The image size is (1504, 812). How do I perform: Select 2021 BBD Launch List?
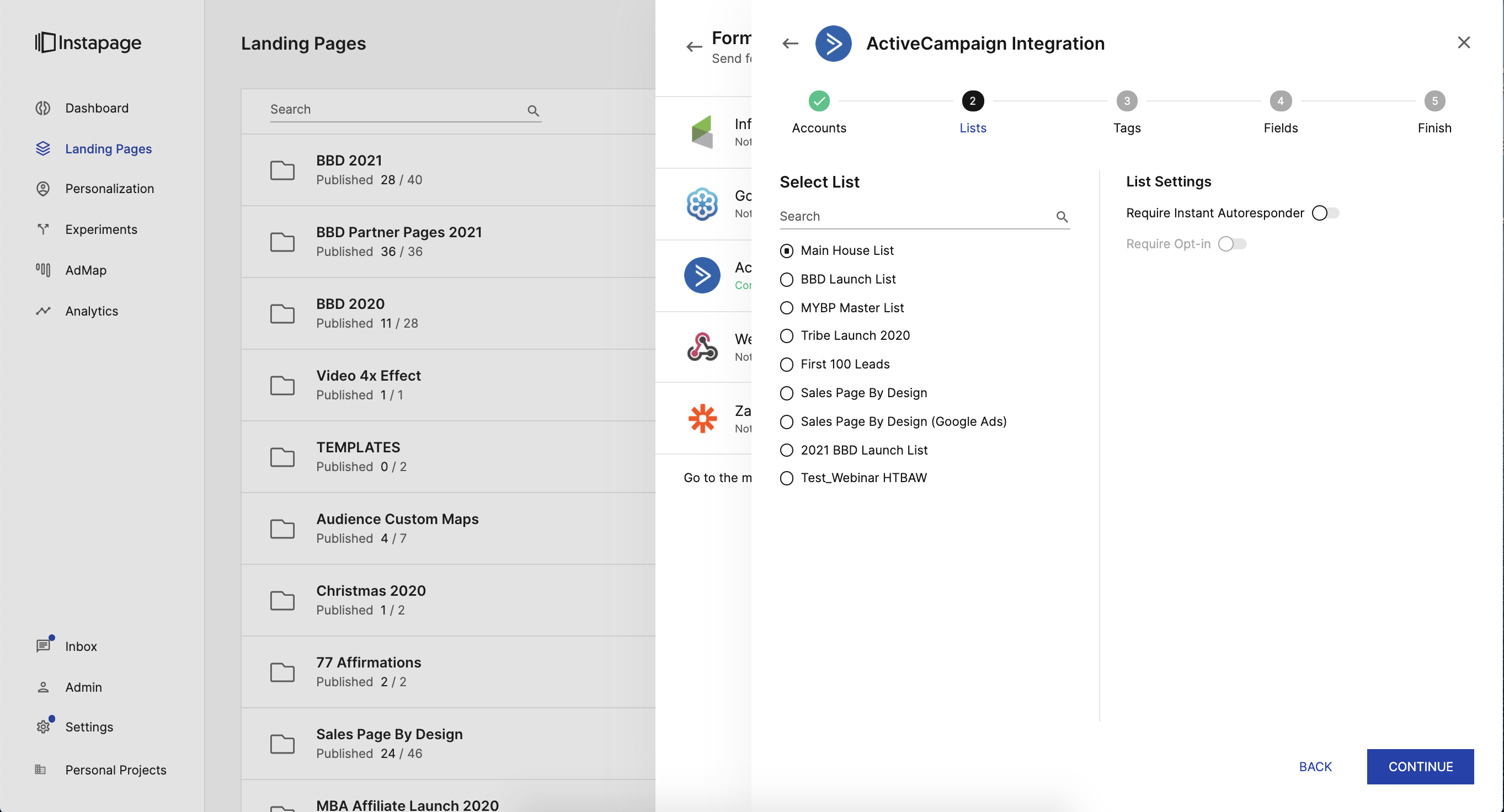[x=786, y=450]
